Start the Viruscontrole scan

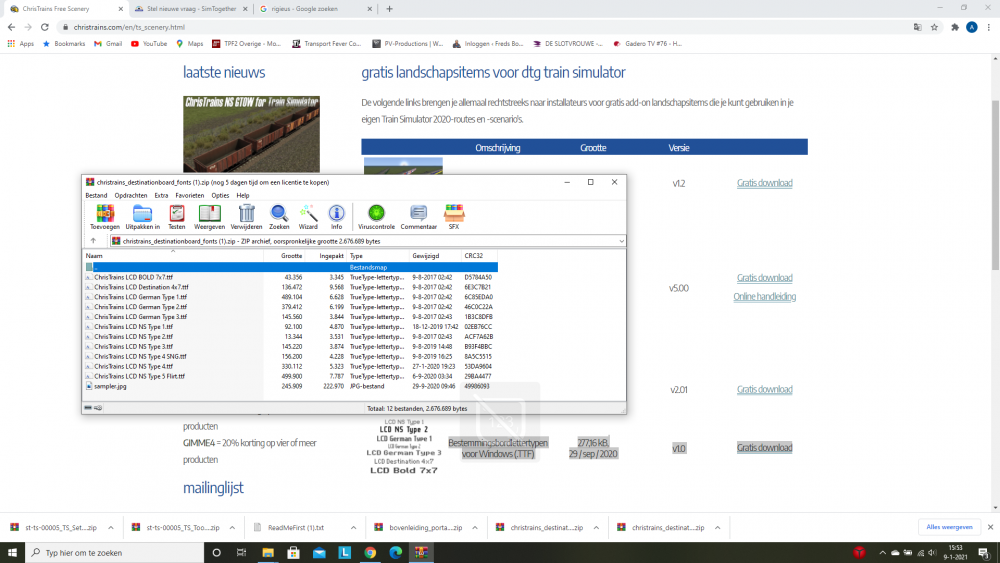click(x=376, y=214)
